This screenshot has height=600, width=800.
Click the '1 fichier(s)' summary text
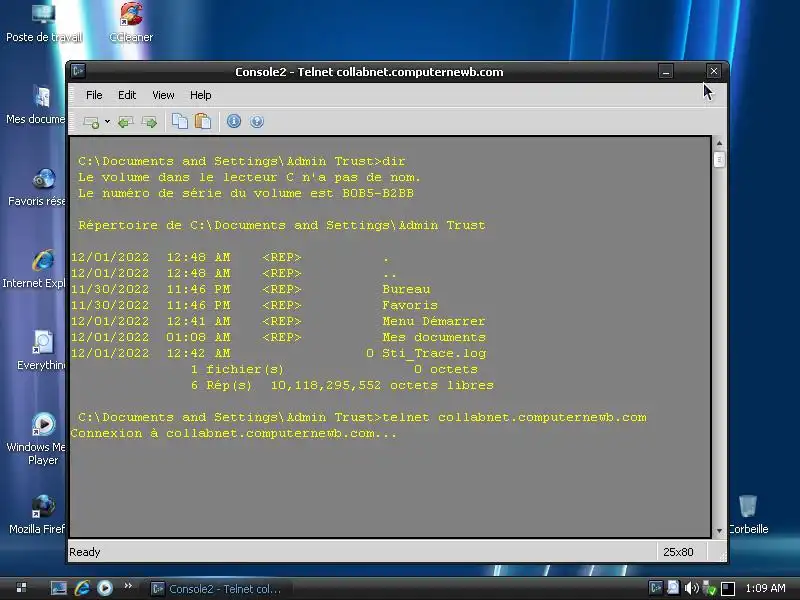tap(237, 369)
